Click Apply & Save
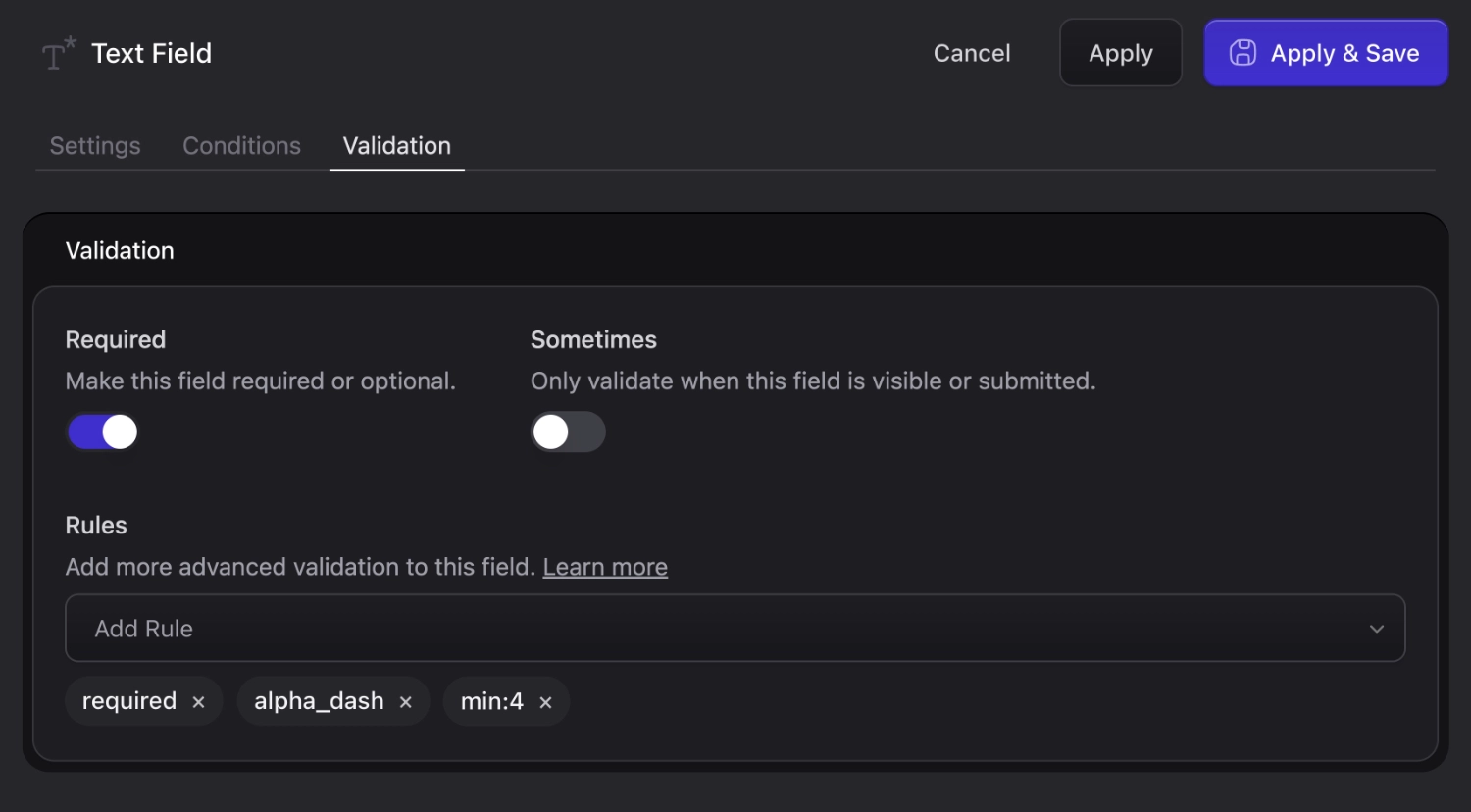 (1325, 53)
